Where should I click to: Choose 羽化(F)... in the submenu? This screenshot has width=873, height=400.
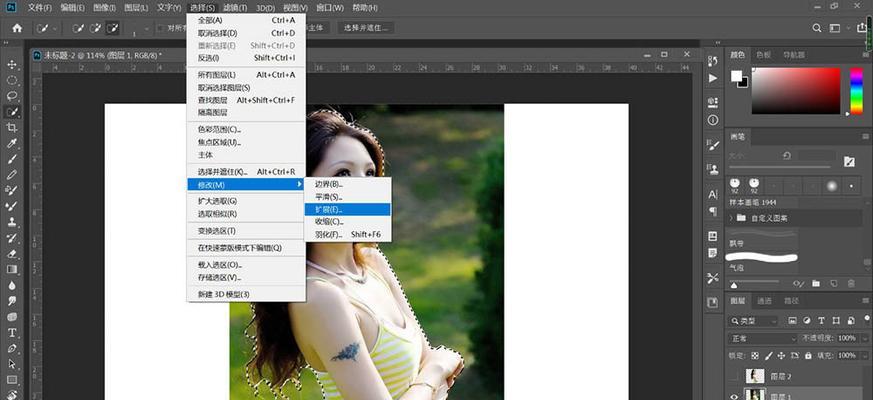pyautogui.click(x=347, y=235)
